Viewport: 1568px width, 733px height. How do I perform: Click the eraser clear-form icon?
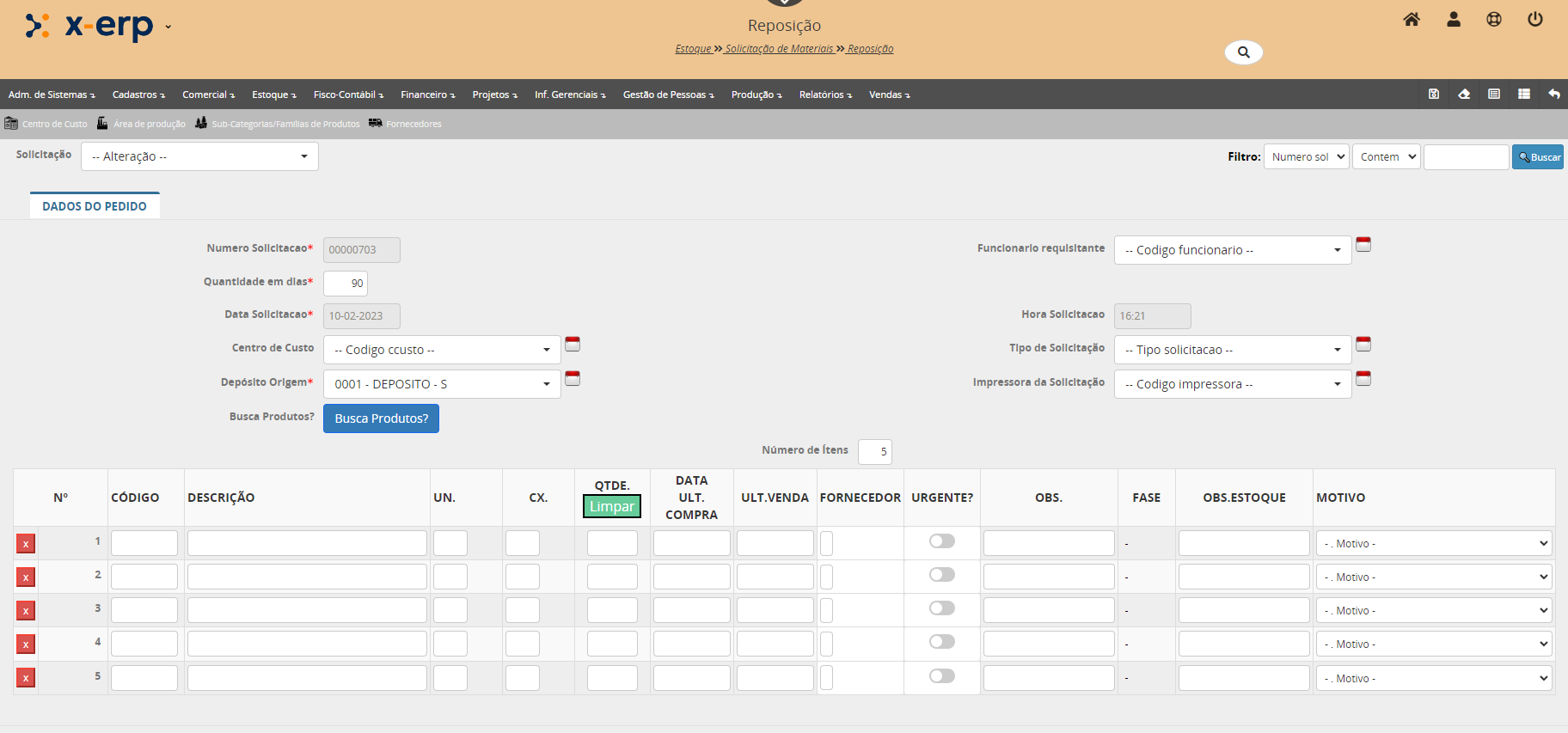click(x=1464, y=95)
